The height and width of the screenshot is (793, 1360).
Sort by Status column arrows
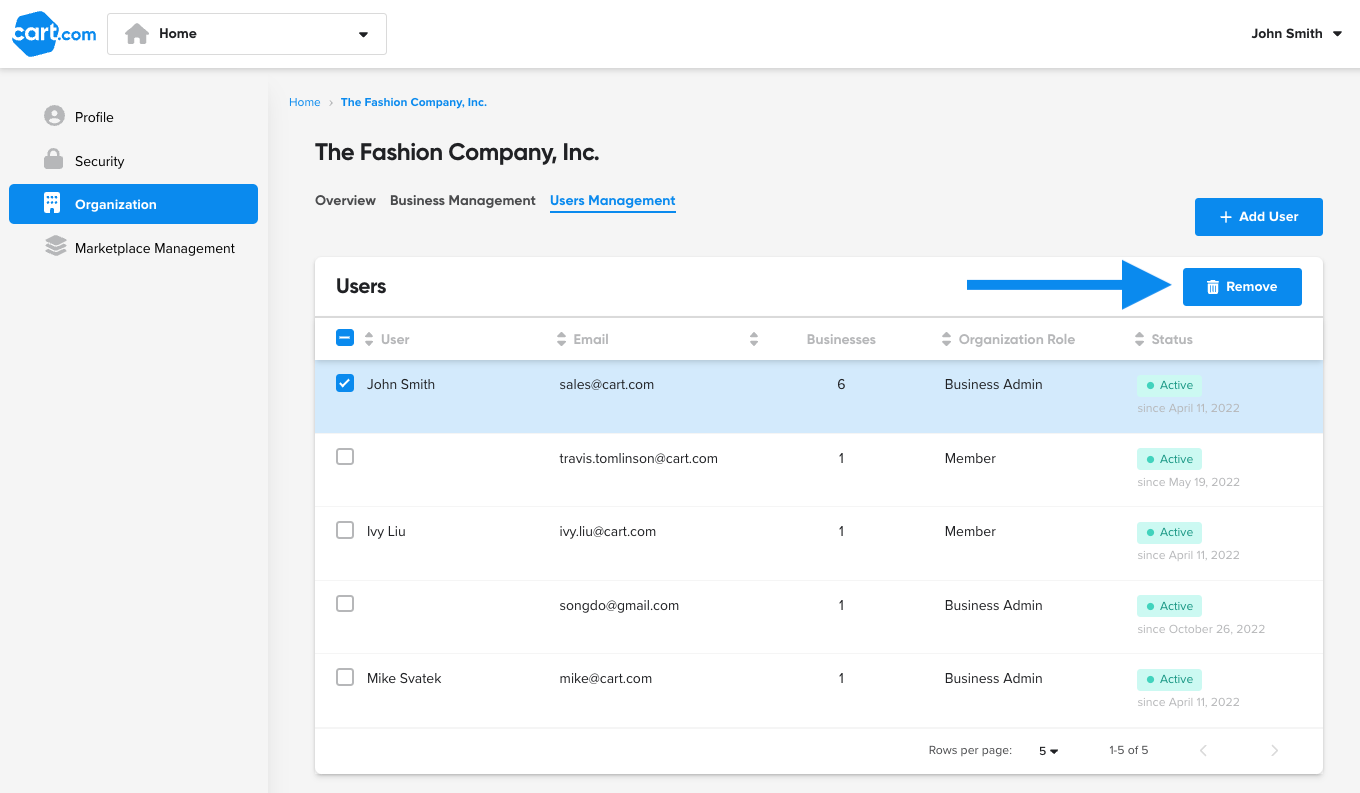(x=1139, y=339)
